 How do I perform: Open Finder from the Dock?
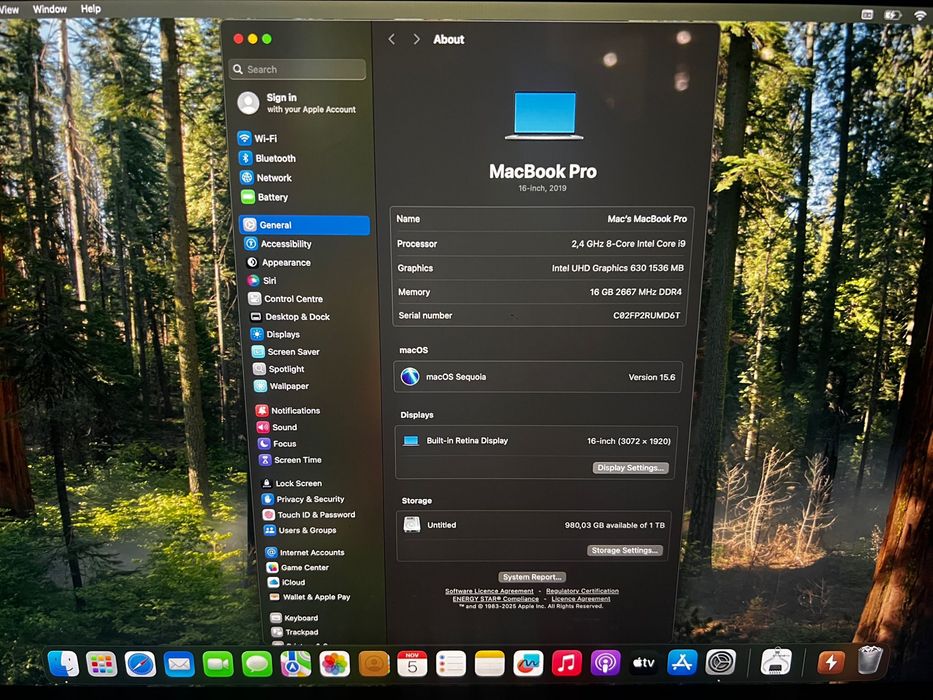pyautogui.click(x=63, y=663)
